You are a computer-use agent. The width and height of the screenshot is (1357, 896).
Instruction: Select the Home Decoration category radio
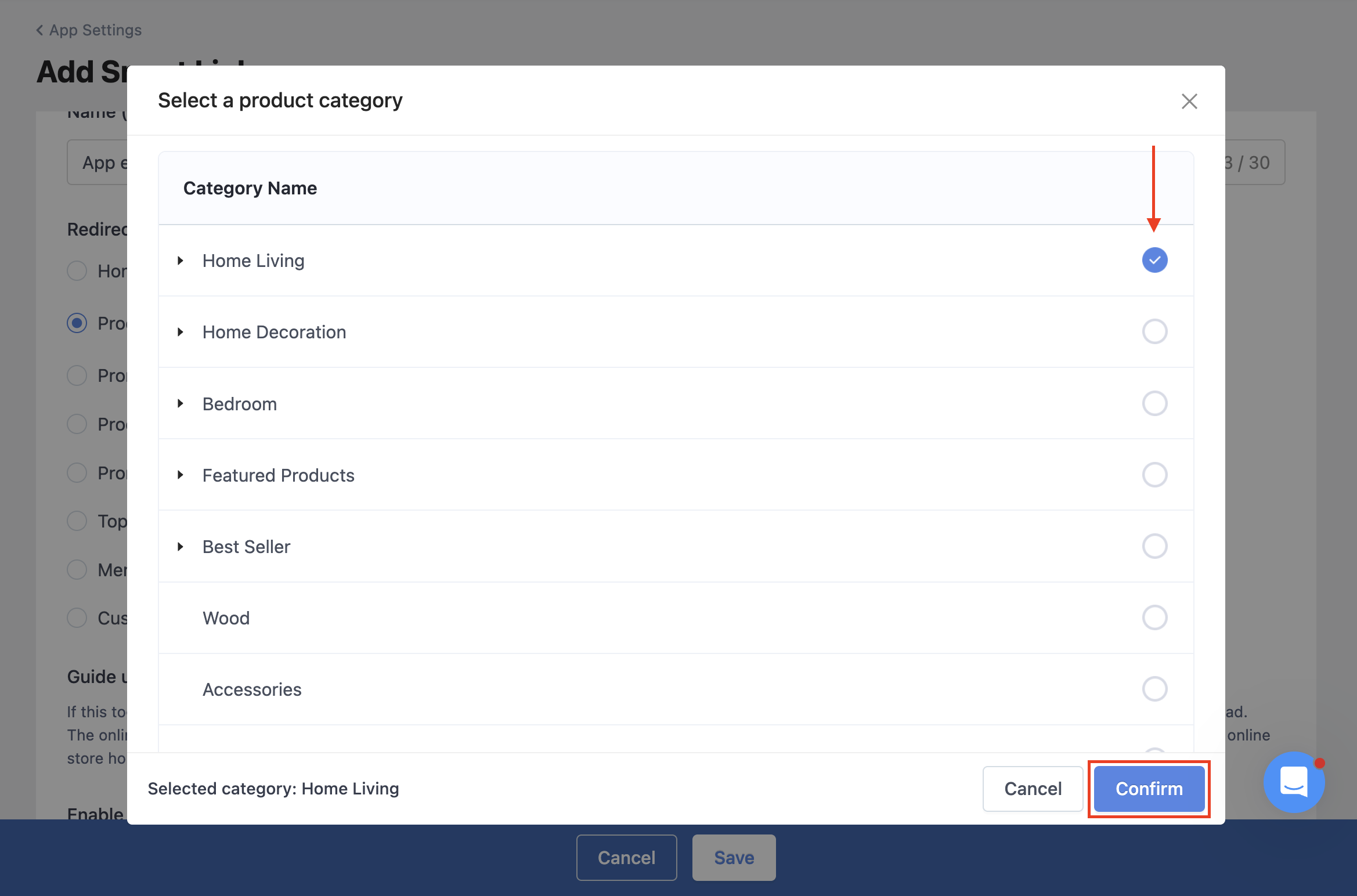tap(1154, 331)
